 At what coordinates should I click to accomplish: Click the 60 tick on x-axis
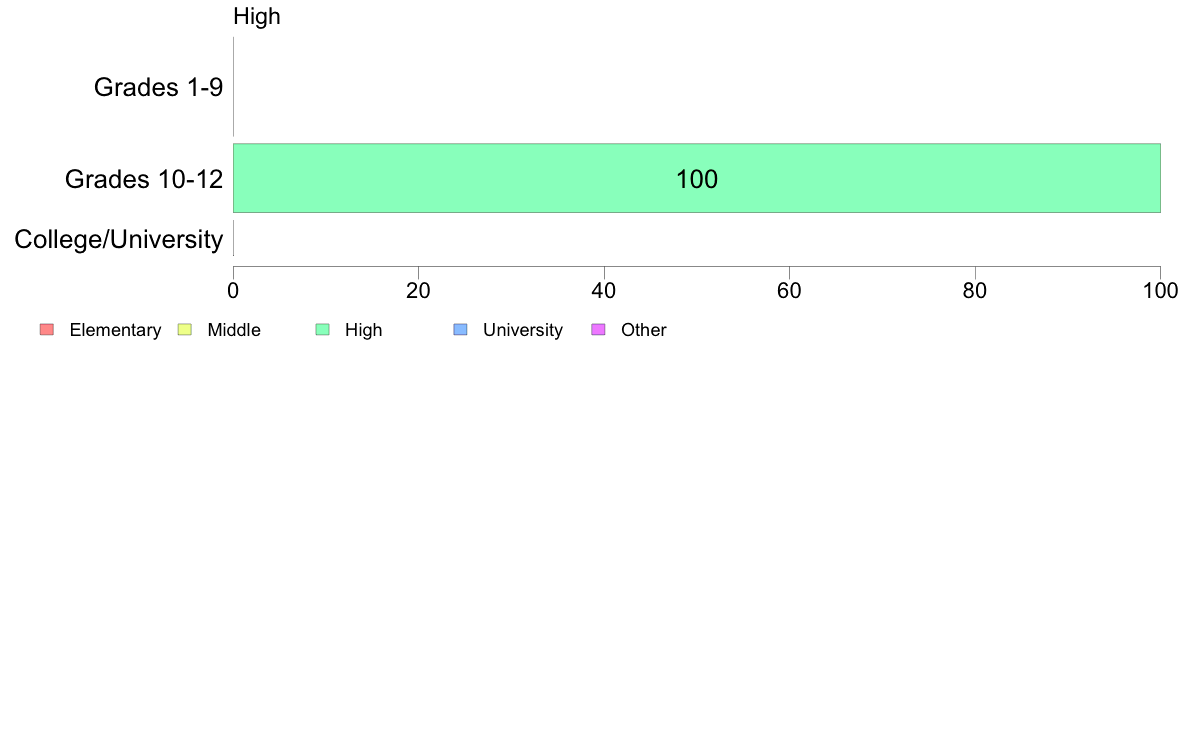789,291
